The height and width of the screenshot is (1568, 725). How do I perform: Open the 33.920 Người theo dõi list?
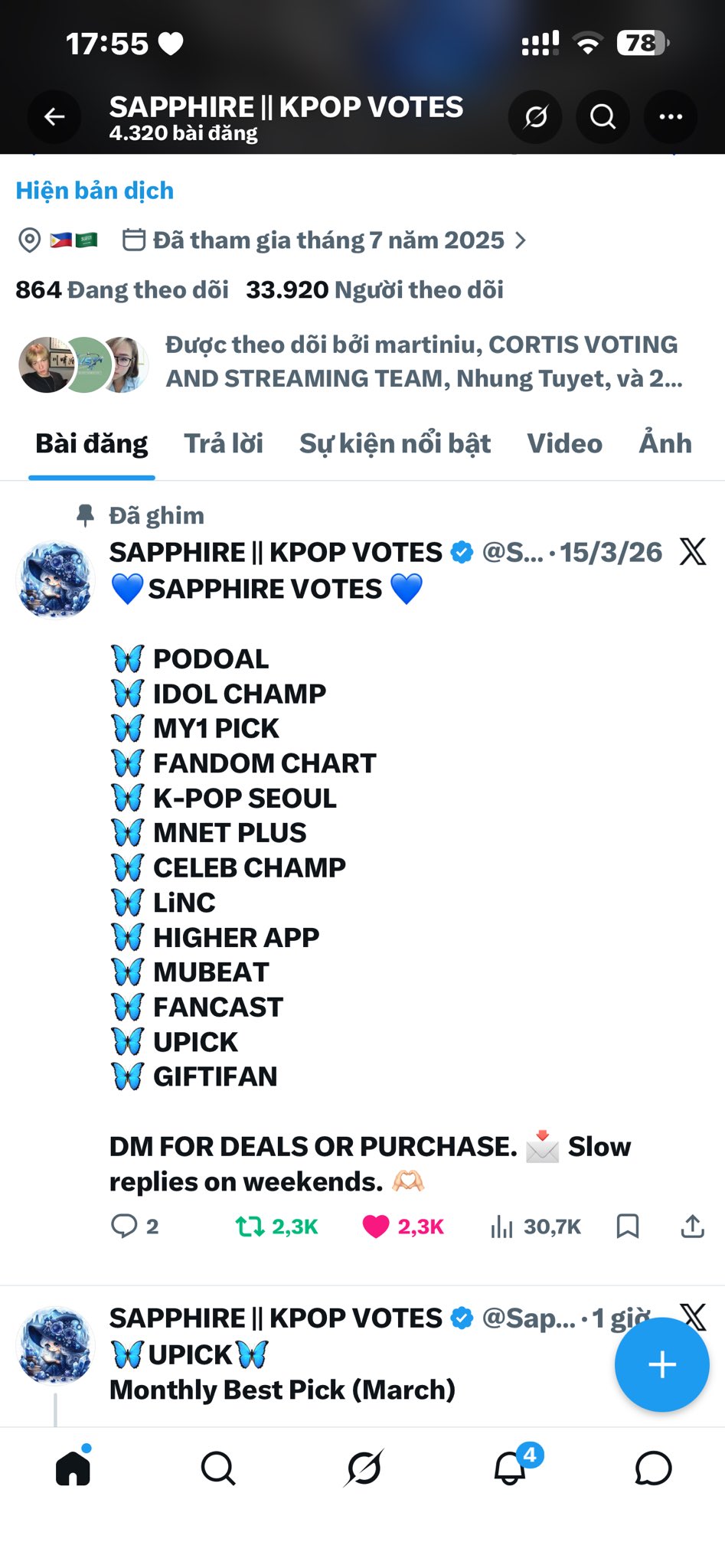[x=374, y=290]
